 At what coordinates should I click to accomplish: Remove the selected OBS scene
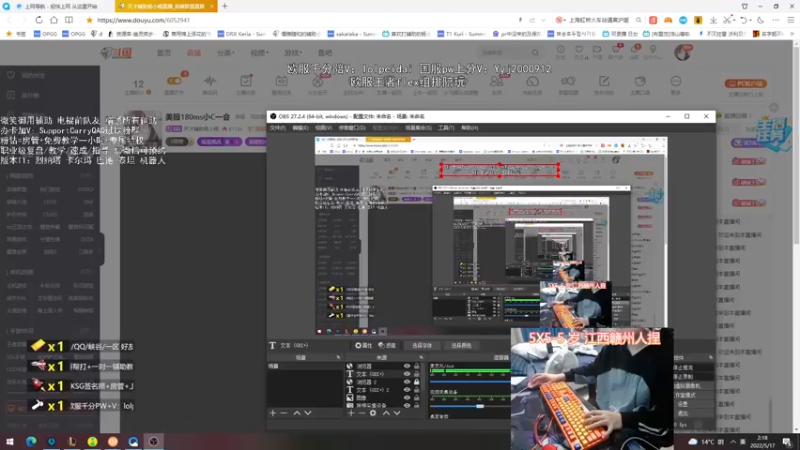point(284,413)
